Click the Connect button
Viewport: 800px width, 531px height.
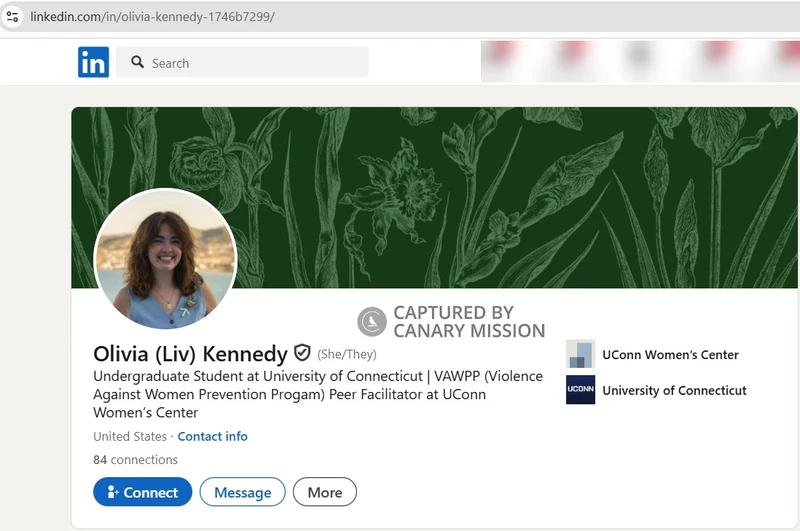[142, 492]
